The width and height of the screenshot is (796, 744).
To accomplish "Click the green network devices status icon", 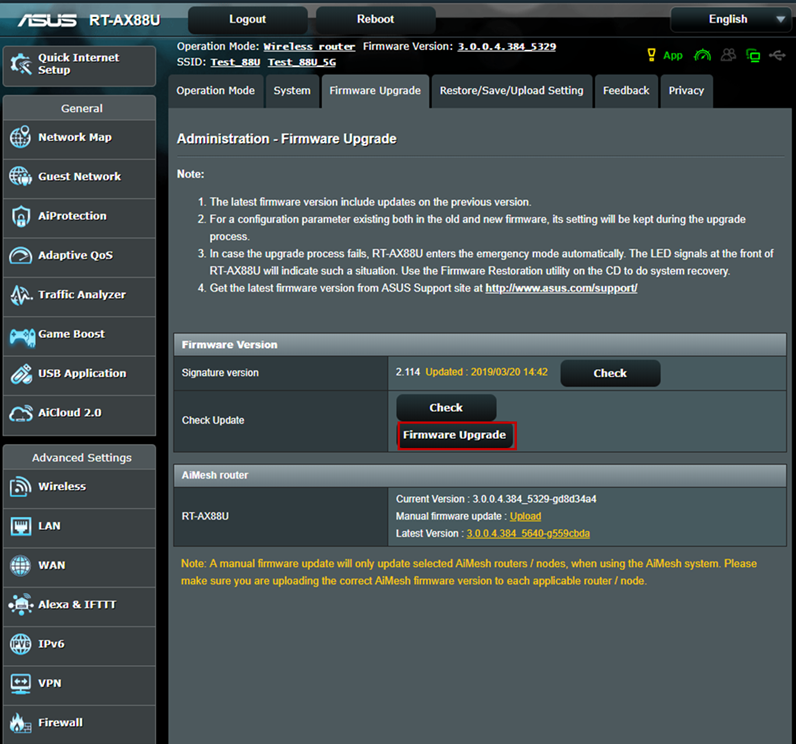I will click(x=753, y=55).
